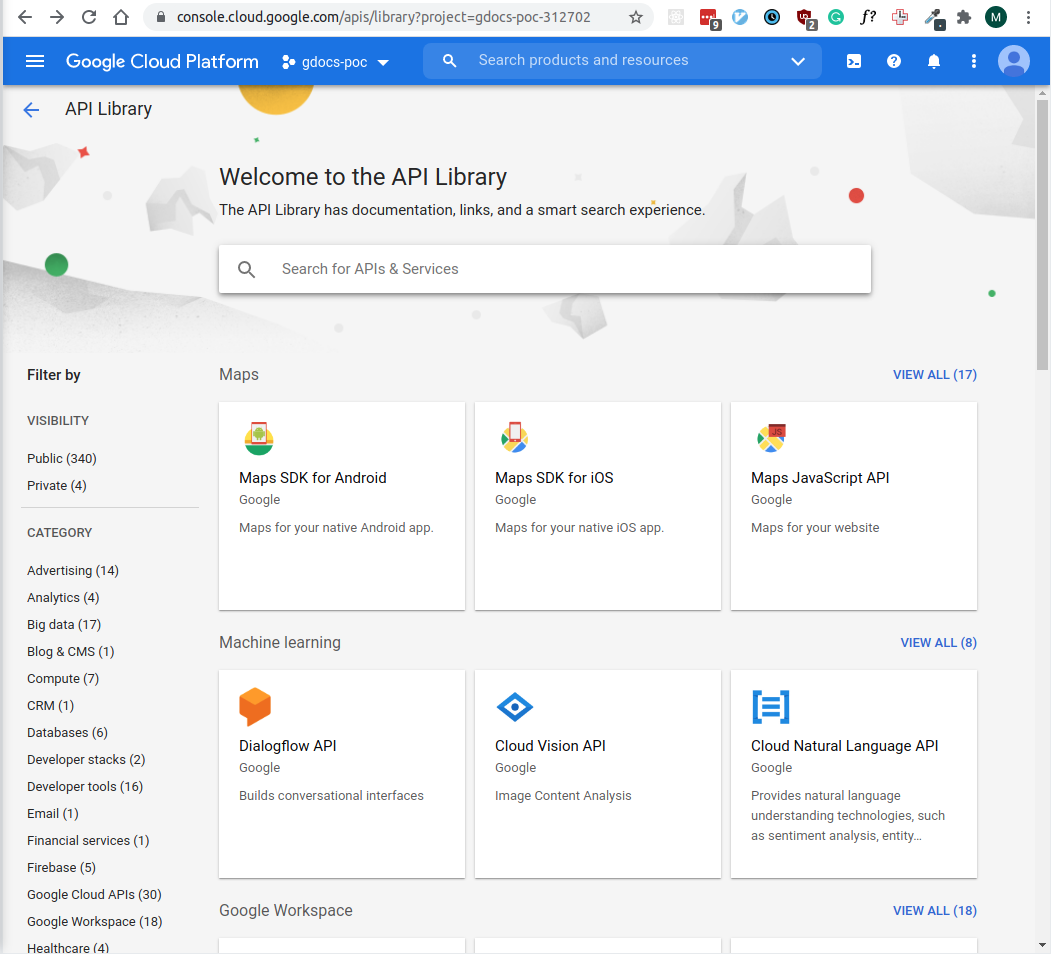Filter by Advertising (14) category

(x=73, y=571)
